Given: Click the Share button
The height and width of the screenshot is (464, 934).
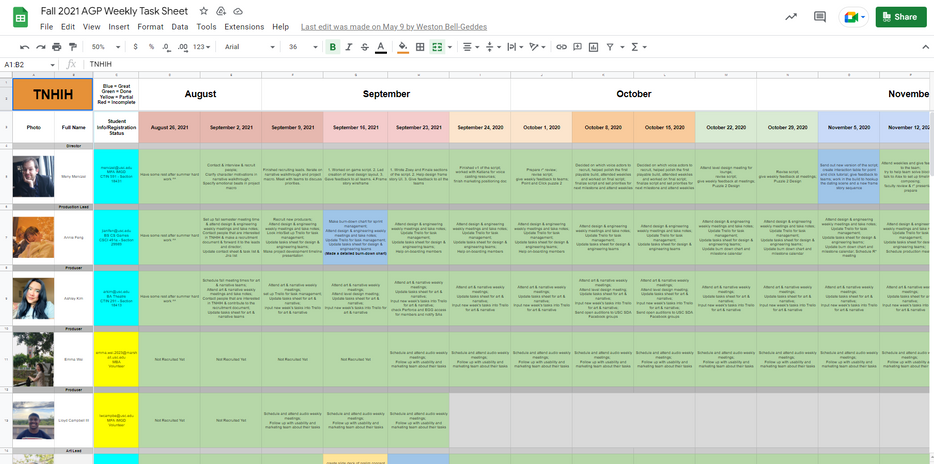Looking at the screenshot, I should click(901, 17).
